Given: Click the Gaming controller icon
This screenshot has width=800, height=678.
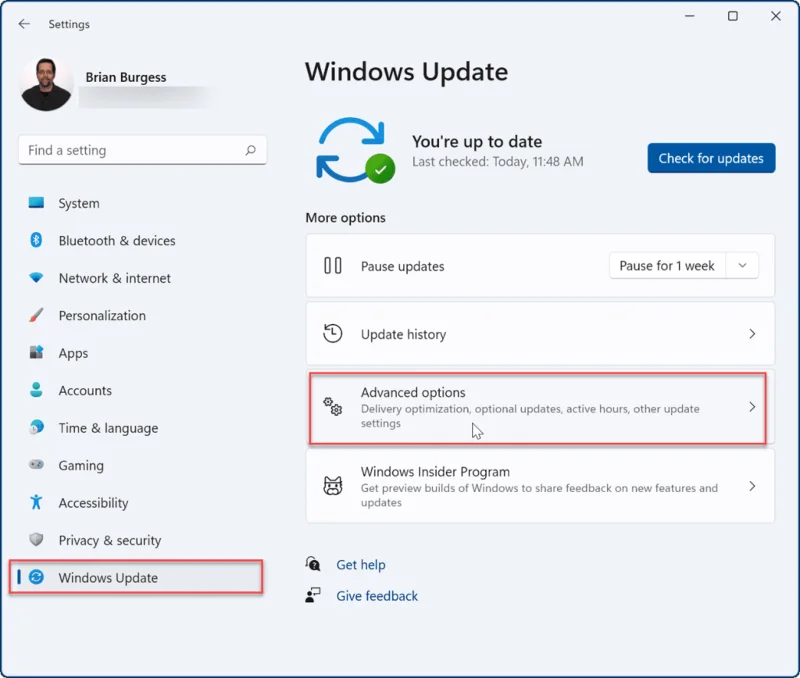Looking at the screenshot, I should click(x=36, y=464).
